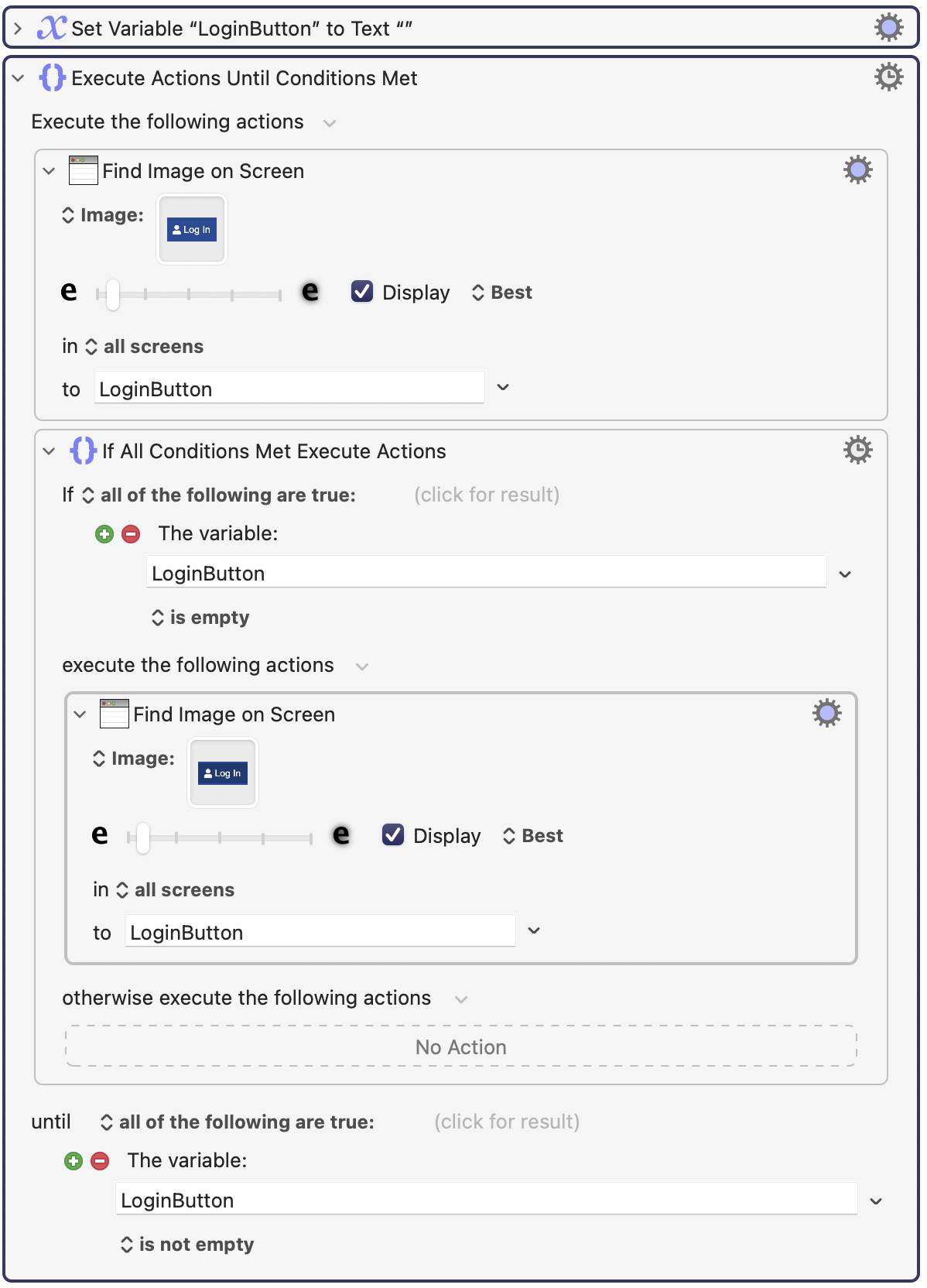
Task: Open gear menu for Set Variable action
Action: 888,28
